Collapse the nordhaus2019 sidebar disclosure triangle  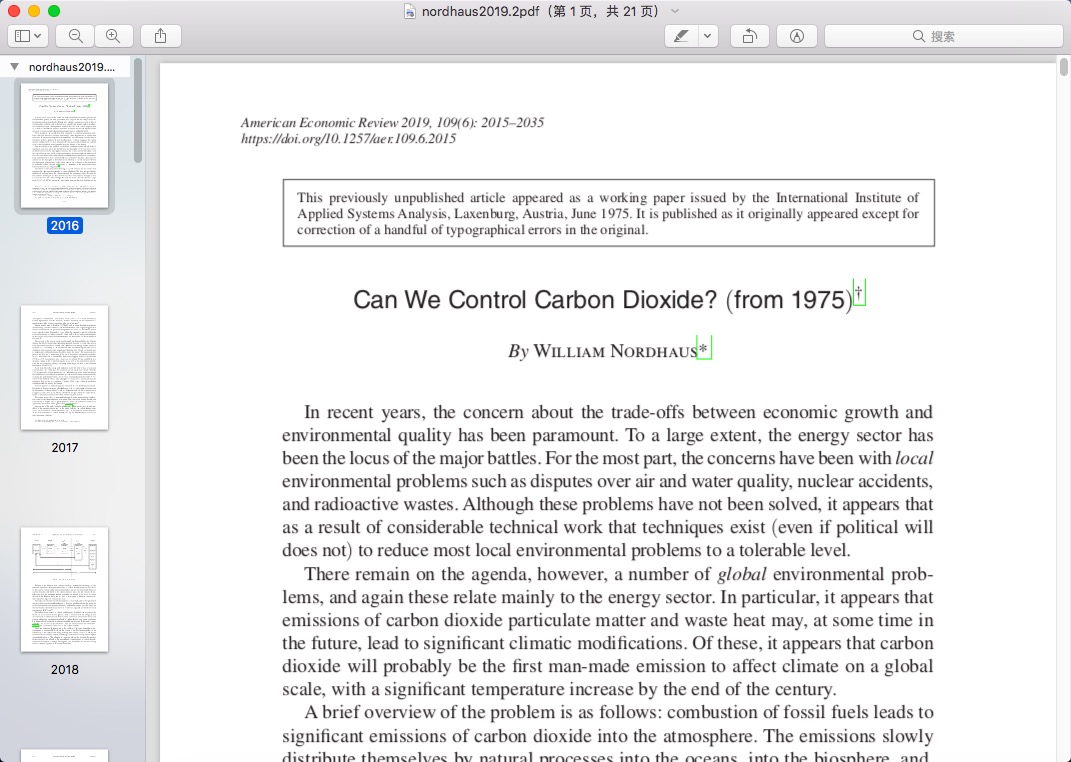pyautogui.click(x=14, y=66)
